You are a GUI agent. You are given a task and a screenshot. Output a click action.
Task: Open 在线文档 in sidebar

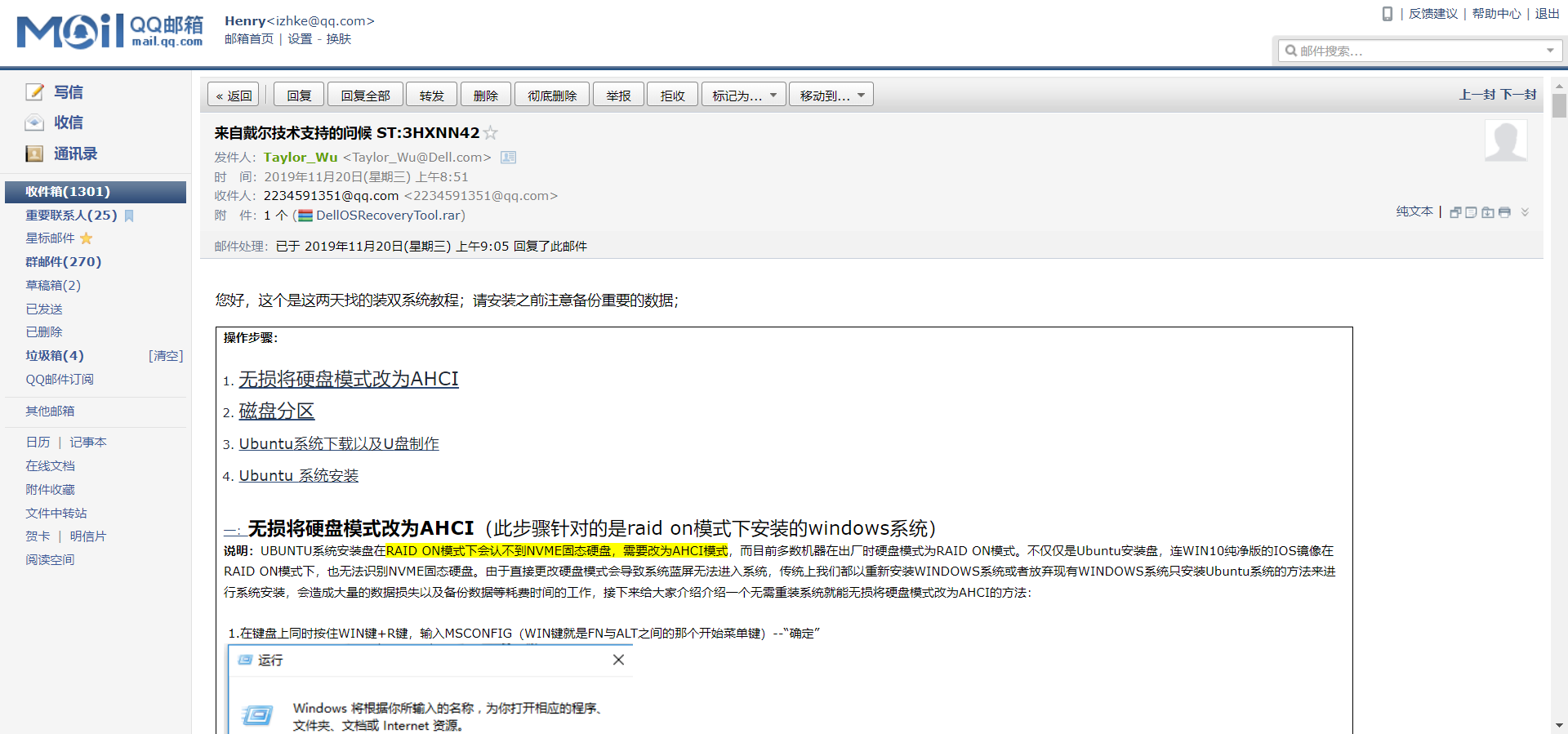[x=50, y=466]
